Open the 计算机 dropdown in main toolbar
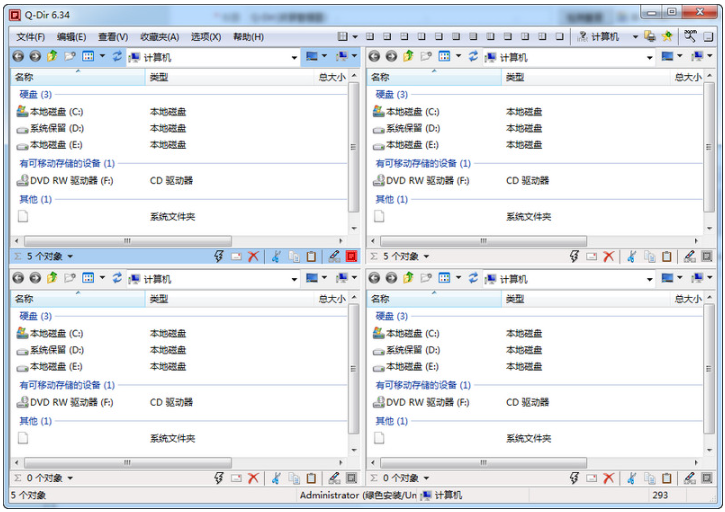 (635, 37)
